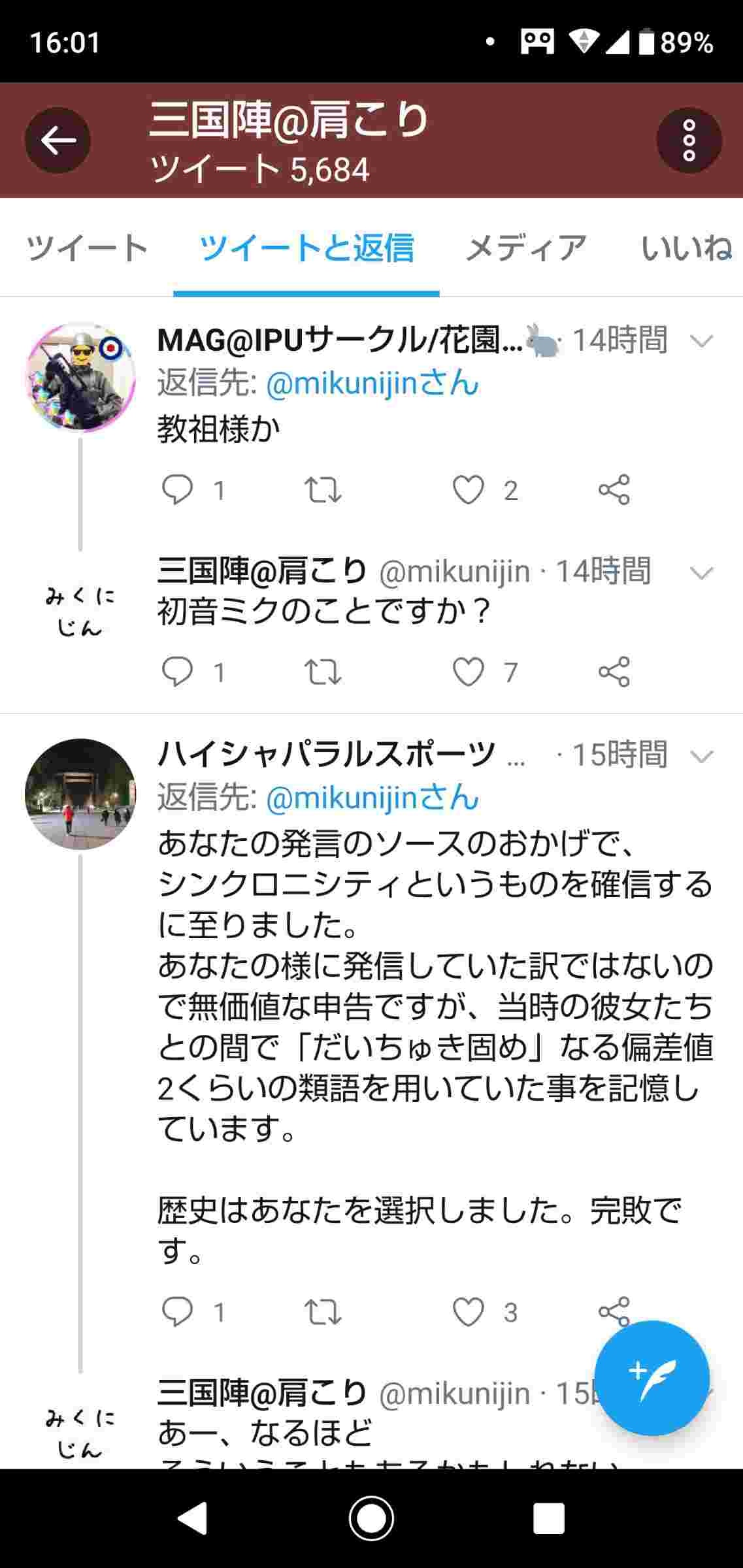Reply to MAG@IPU's 教祖様か tweet
This screenshot has height=1568, width=743.
[x=177, y=490]
